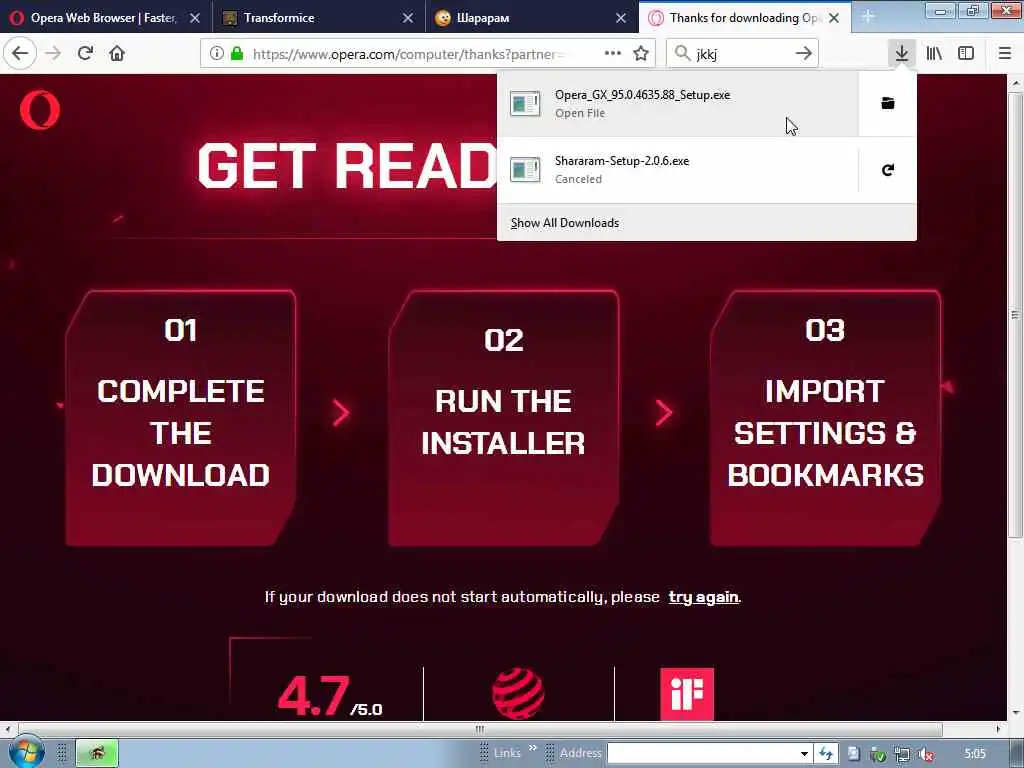
Task: Open the browser home page
Action: click(x=117, y=54)
